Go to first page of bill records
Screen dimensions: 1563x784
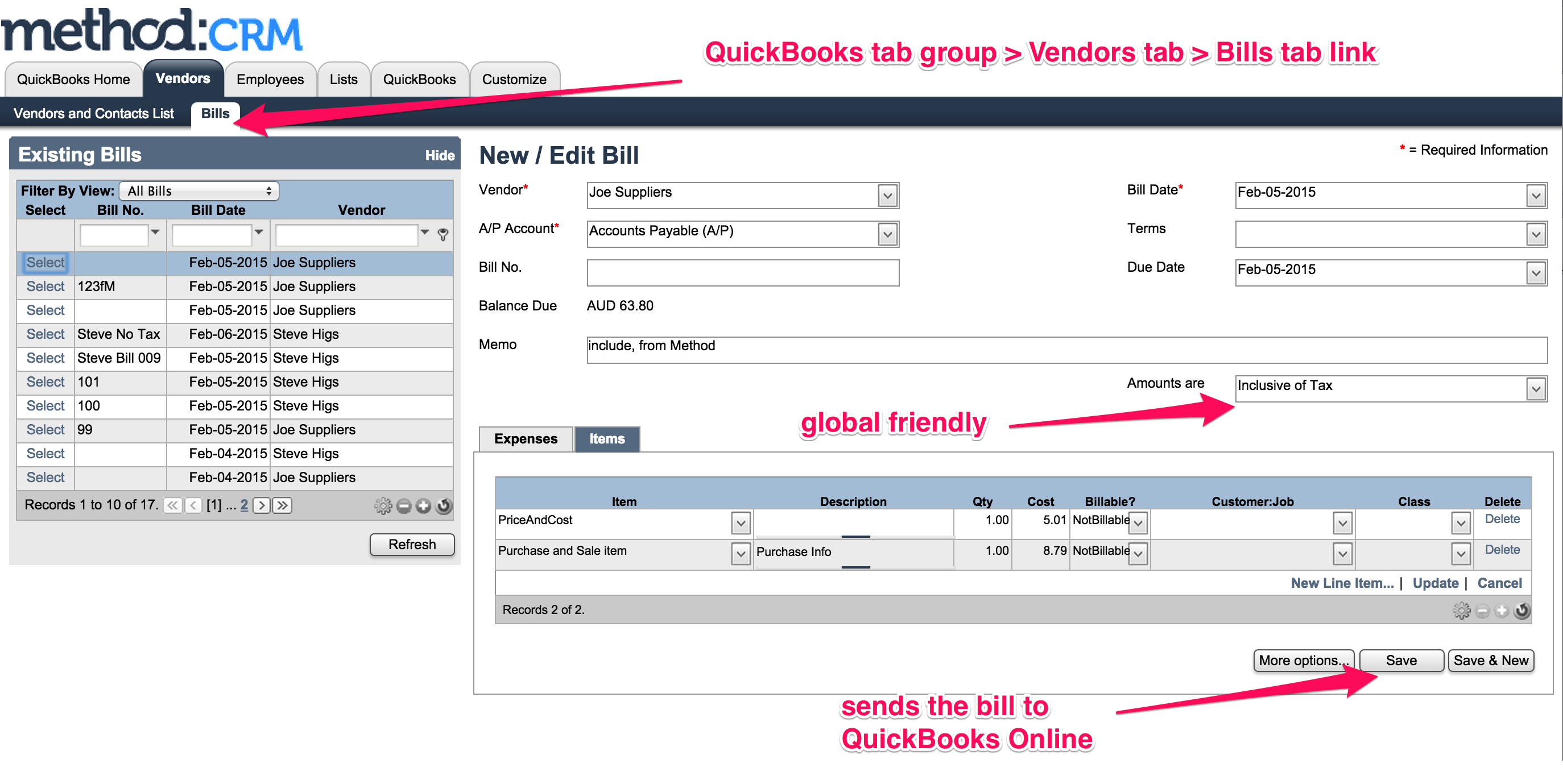pyautogui.click(x=173, y=505)
